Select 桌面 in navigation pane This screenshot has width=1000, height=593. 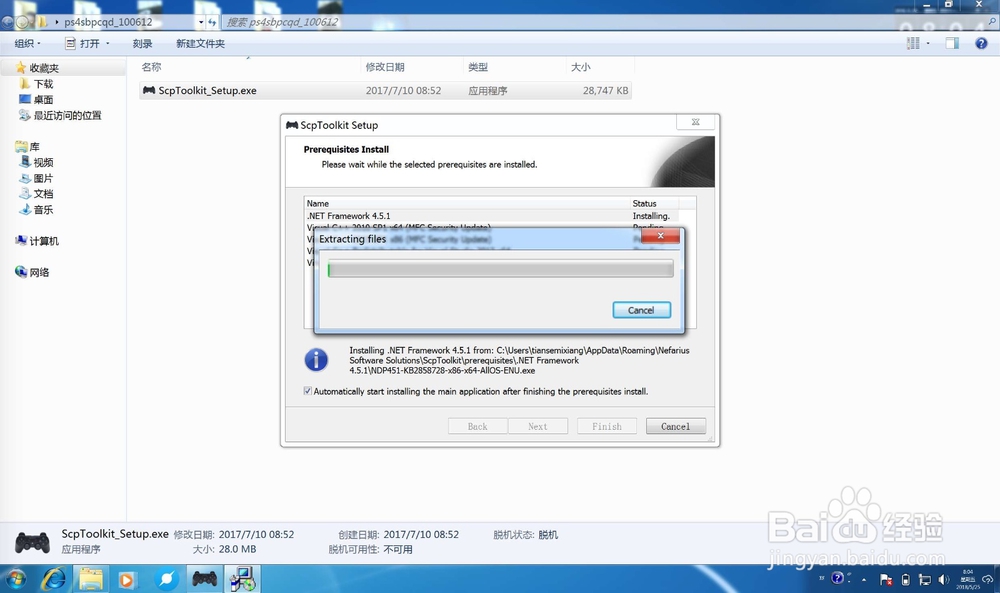point(43,99)
